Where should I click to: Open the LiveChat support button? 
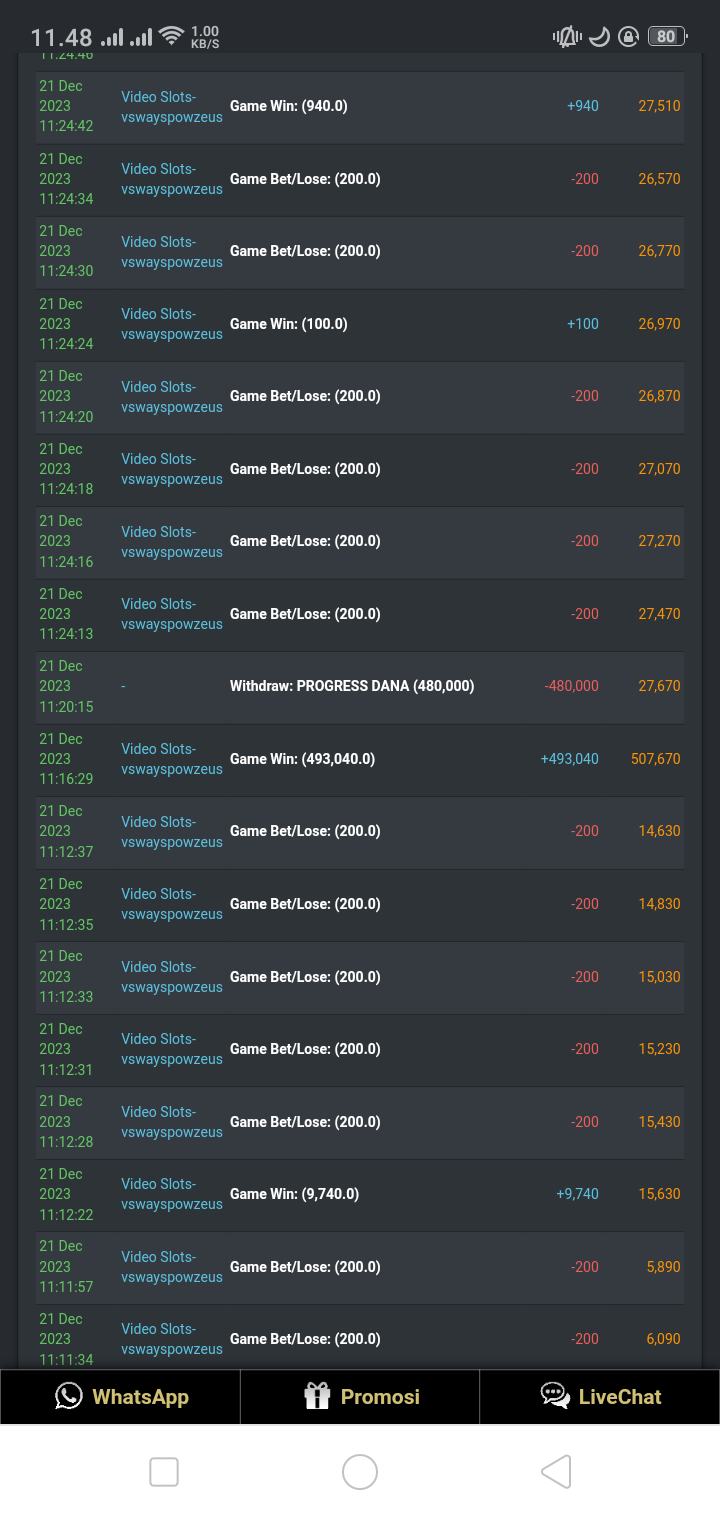600,1396
